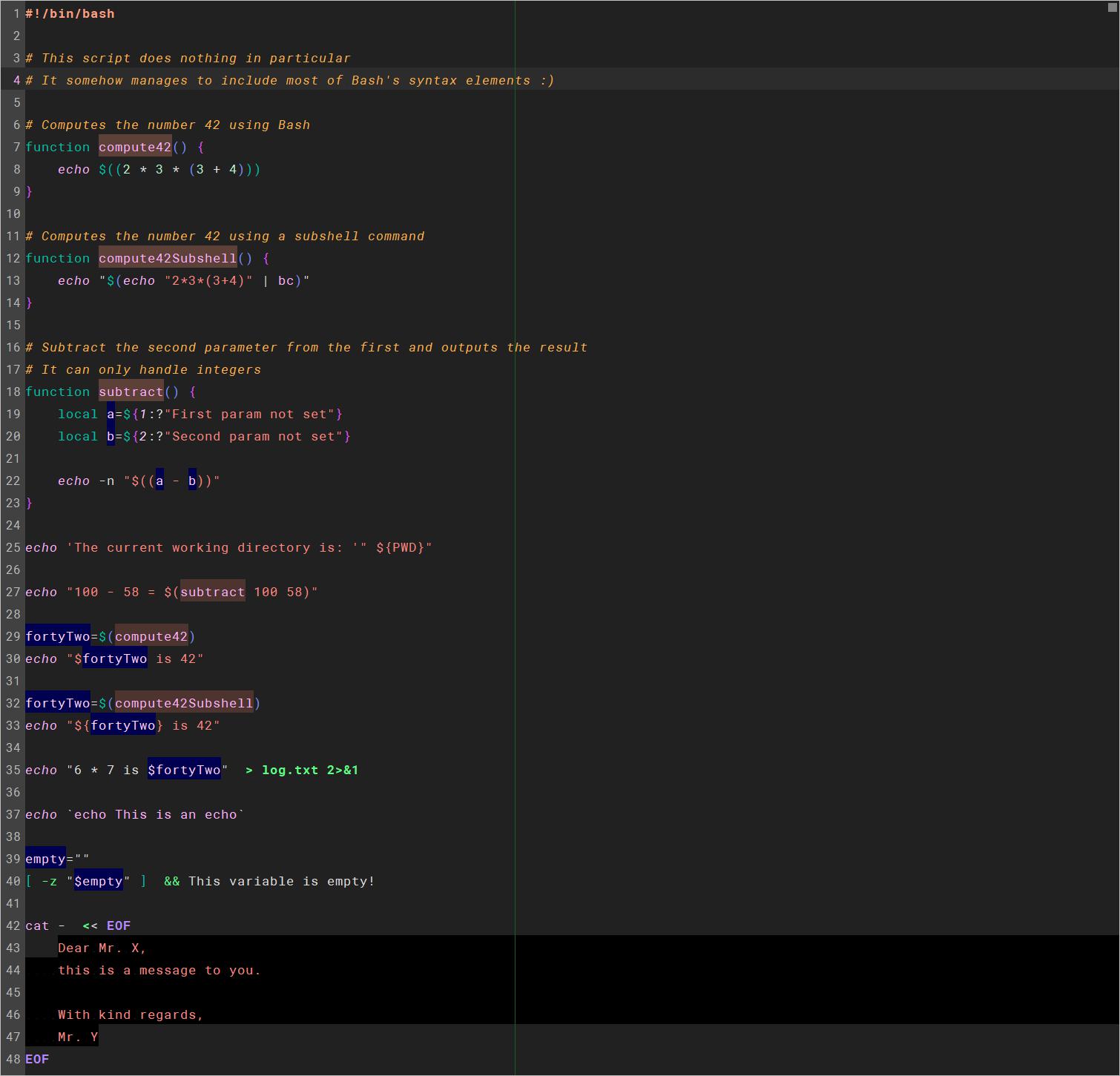Image resolution: width=1120 pixels, height=1076 pixels.
Task: Click line number 42 in the gutter
Action: (13, 925)
